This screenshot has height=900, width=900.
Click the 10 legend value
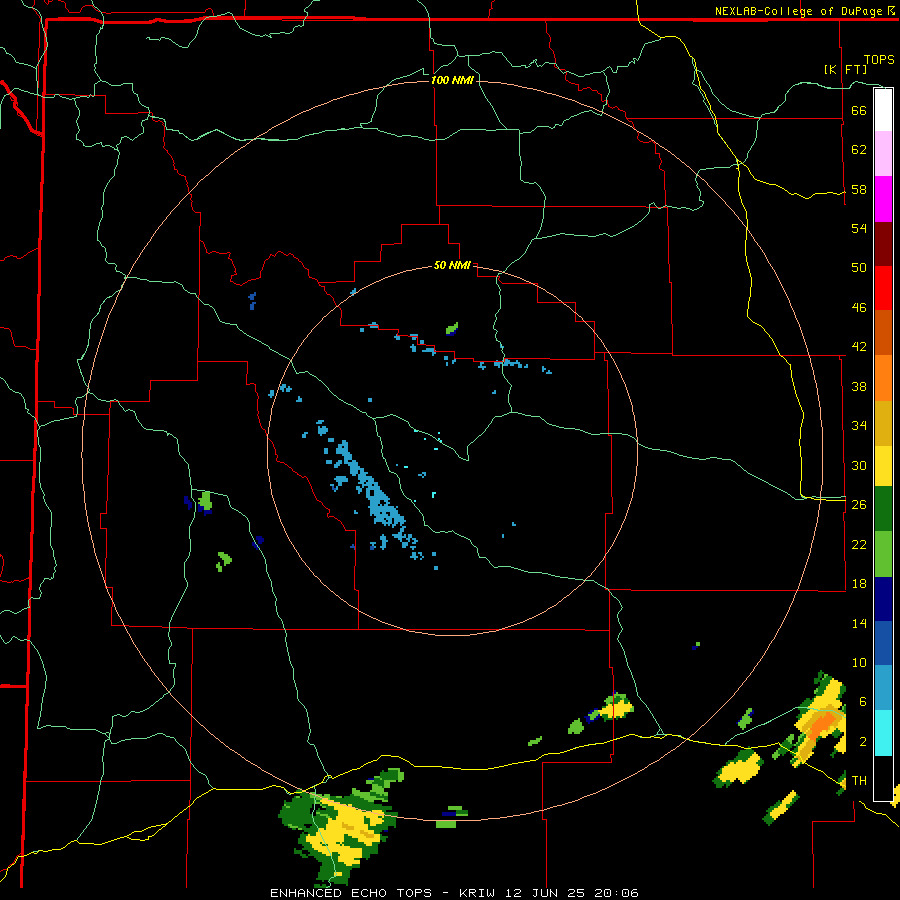(x=859, y=662)
